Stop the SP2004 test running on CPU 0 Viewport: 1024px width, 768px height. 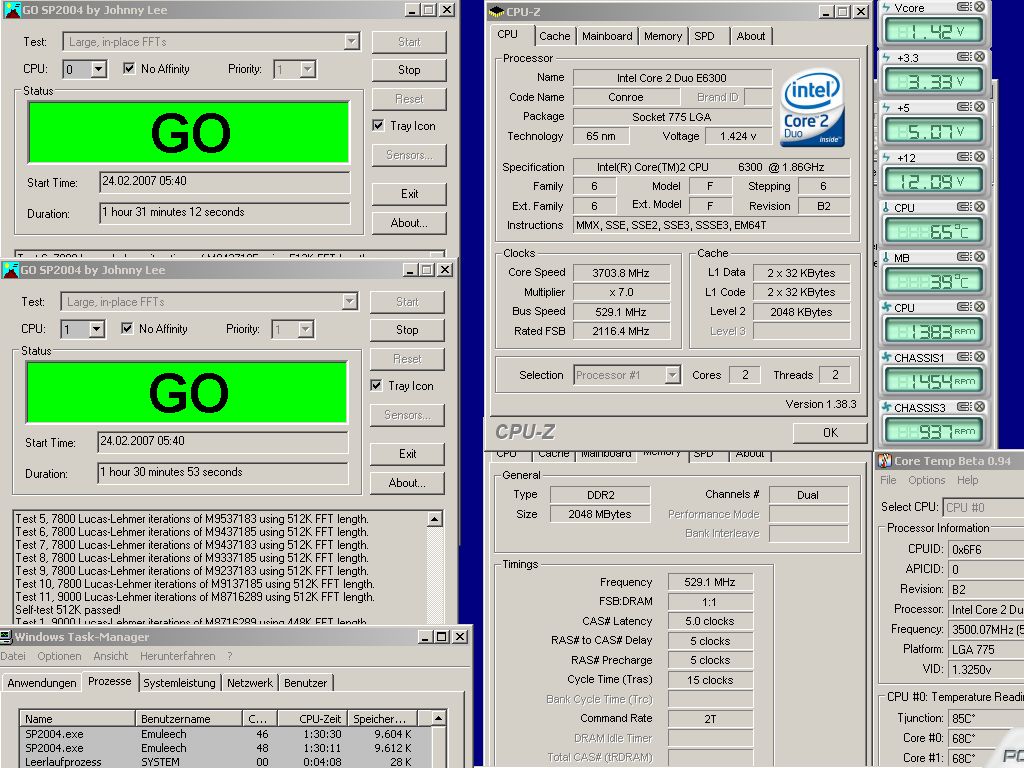pos(409,70)
